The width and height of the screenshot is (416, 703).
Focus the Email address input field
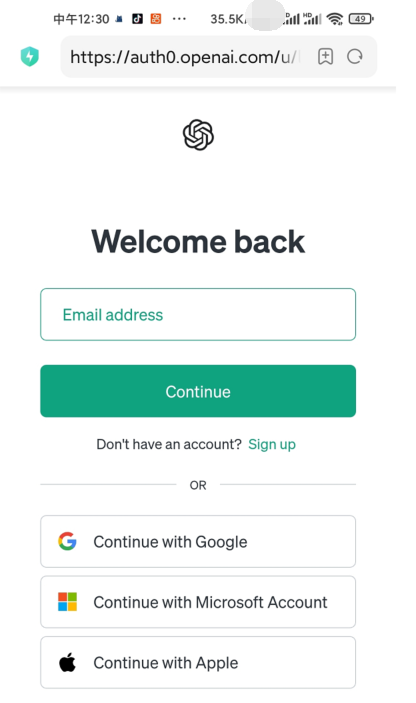[x=198, y=314]
